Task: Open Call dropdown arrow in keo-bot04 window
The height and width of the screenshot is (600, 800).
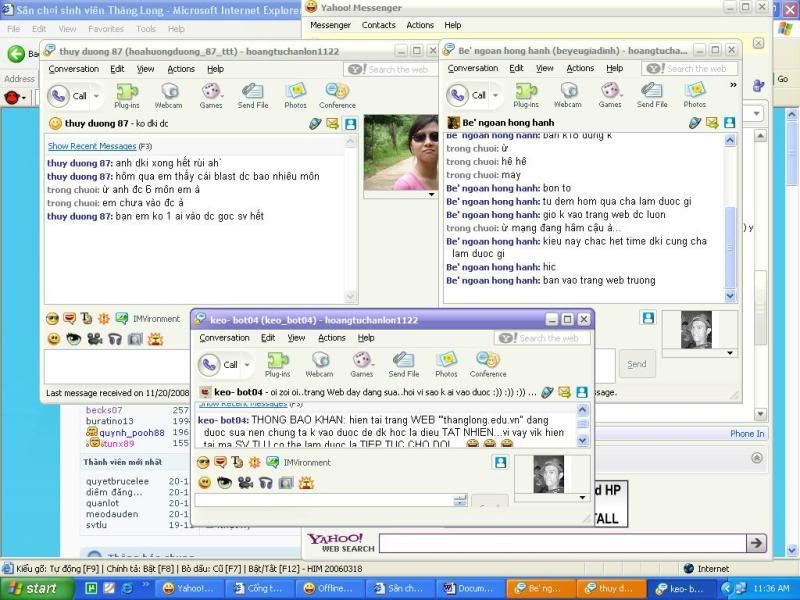Action: (x=247, y=364)
